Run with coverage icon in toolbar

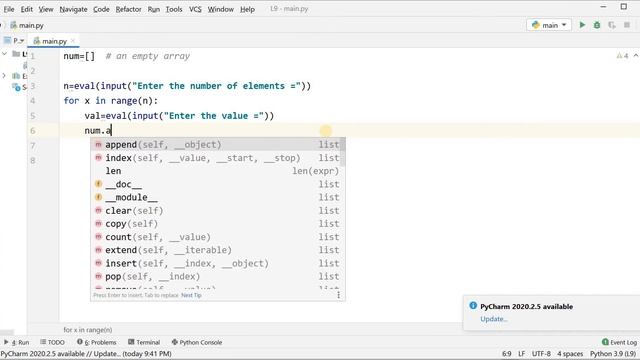[x=611, y=25]
